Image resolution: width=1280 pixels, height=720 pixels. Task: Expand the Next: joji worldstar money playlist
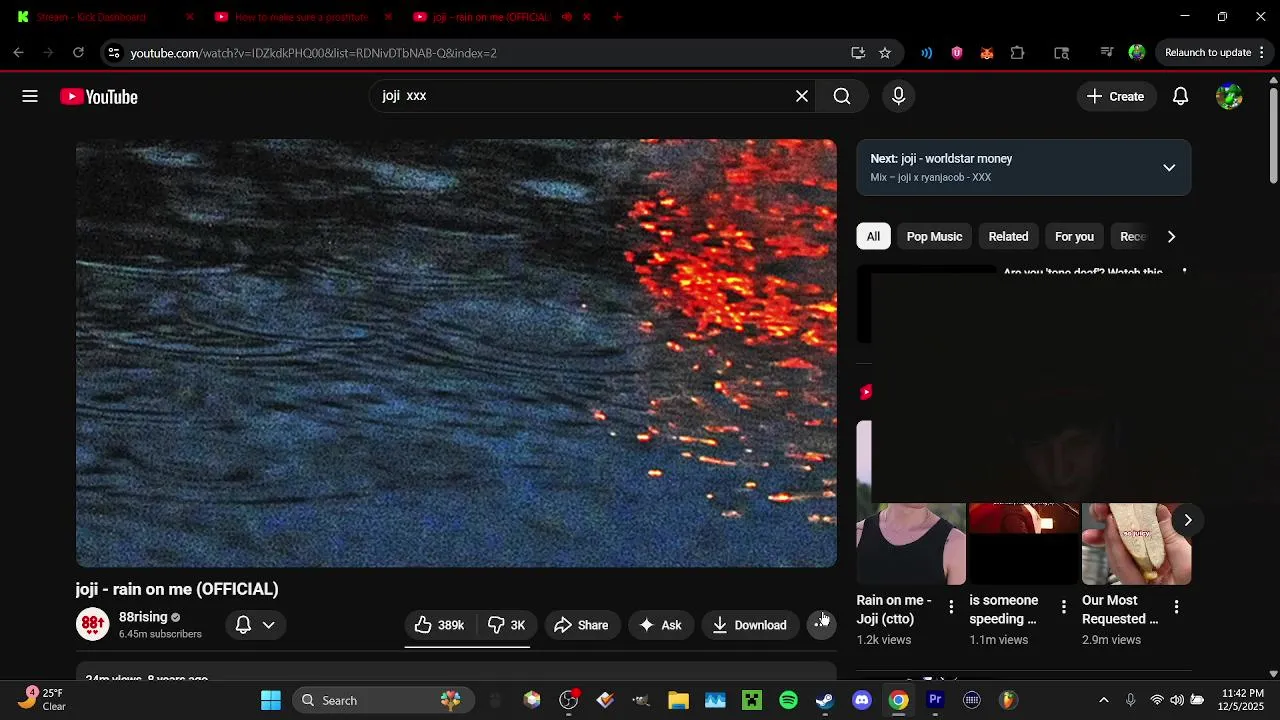coord(1169,167)
